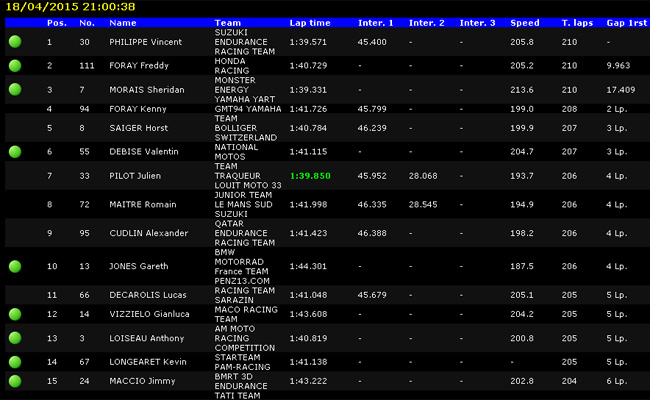The width and height of the screenshot is (650, 400).
Task: Click the green status dot for PHILIPPE Vincent
Action: (15, 42)
